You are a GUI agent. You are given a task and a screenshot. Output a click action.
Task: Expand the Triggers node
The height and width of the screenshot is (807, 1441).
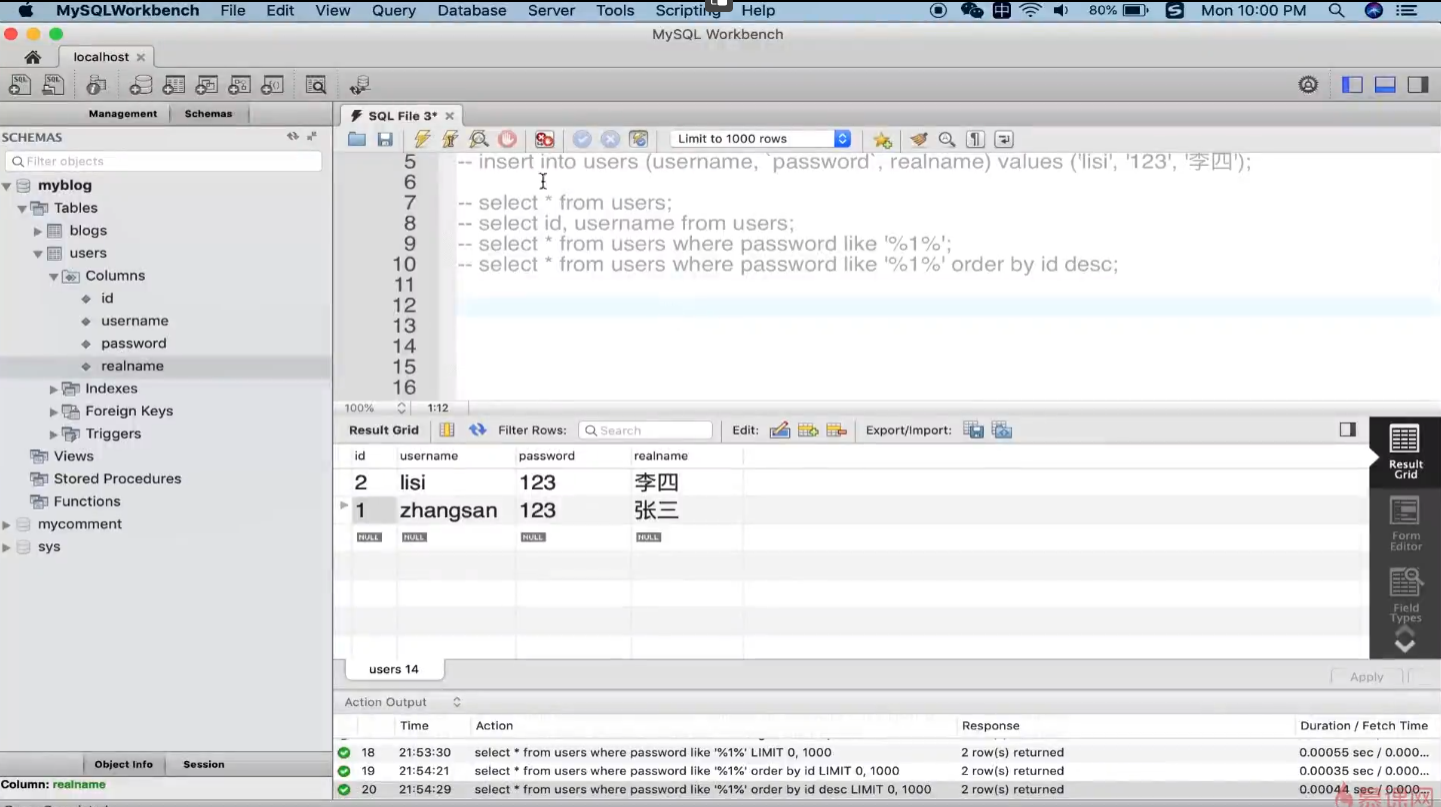pos(54,434)
